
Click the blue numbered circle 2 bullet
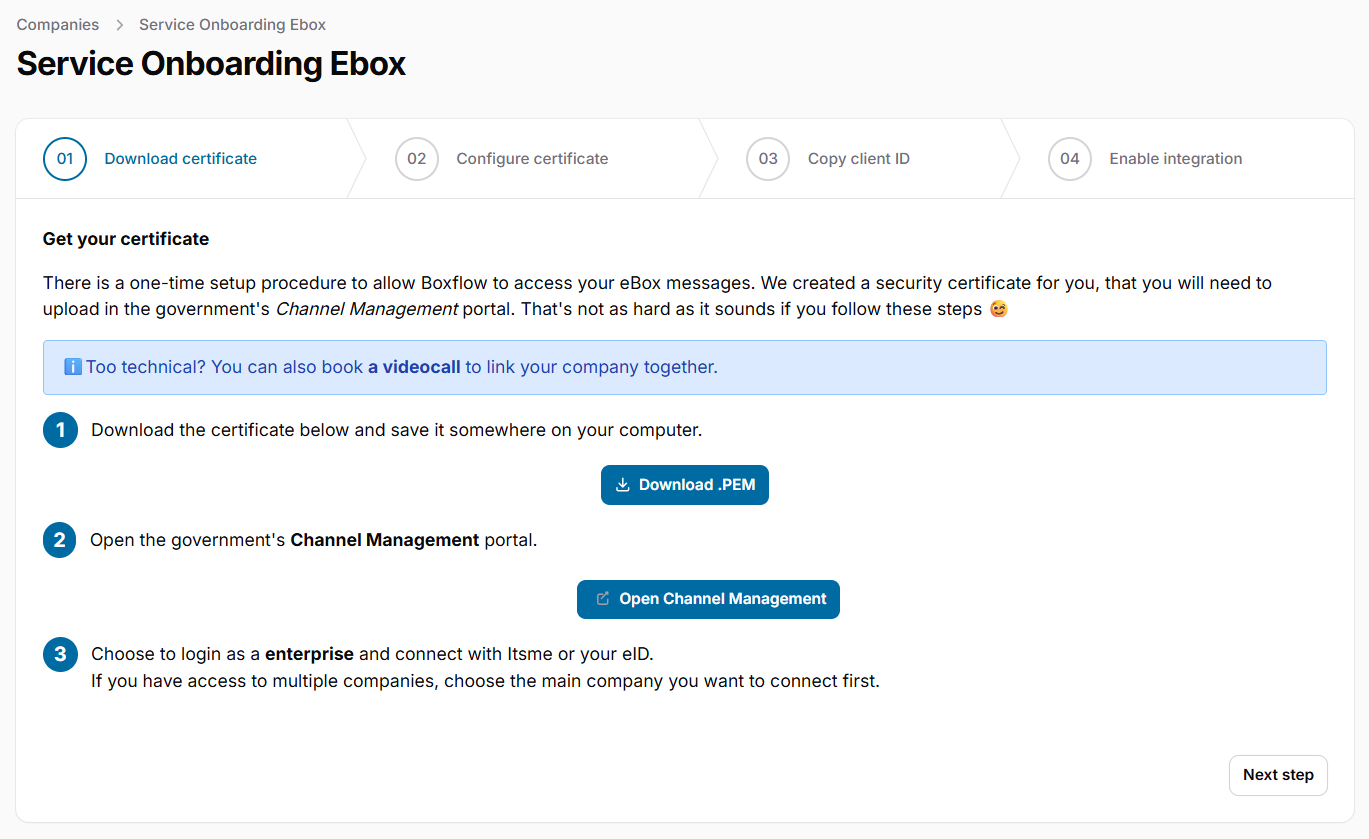pos(60,540)
